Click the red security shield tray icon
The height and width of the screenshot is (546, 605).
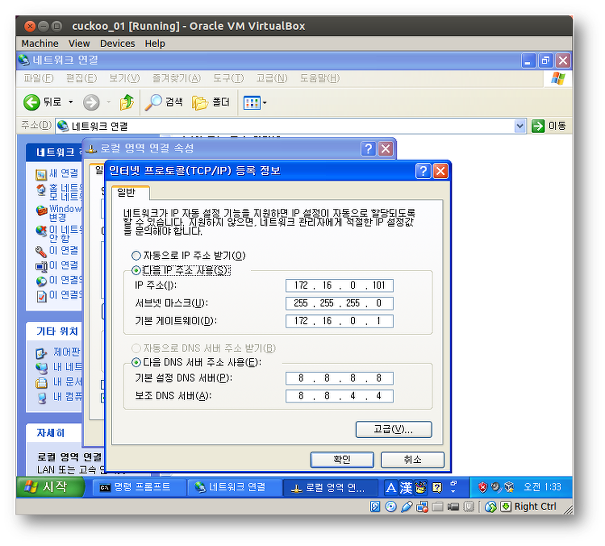(482, 487)
